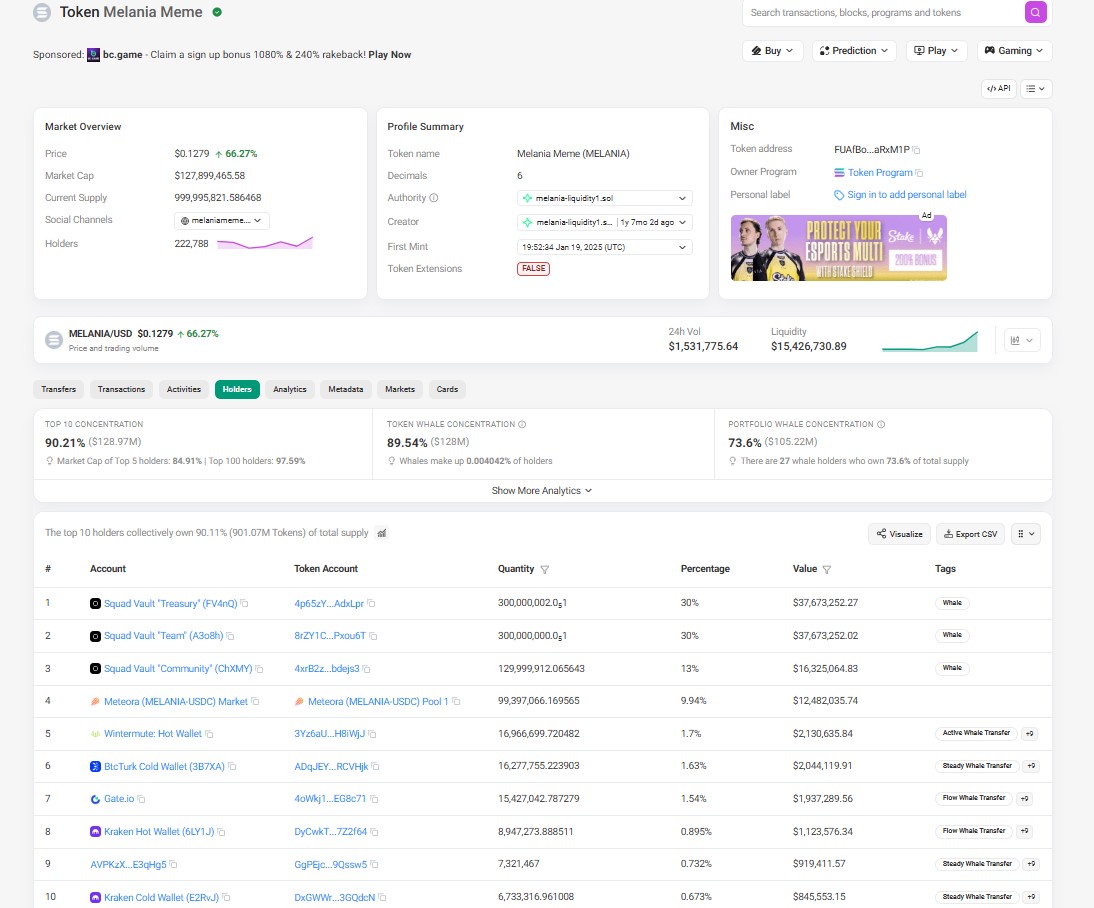Filter by Value column funnel icon
1094x908 pixels.
pyautogui.click(x=826, y=570)
